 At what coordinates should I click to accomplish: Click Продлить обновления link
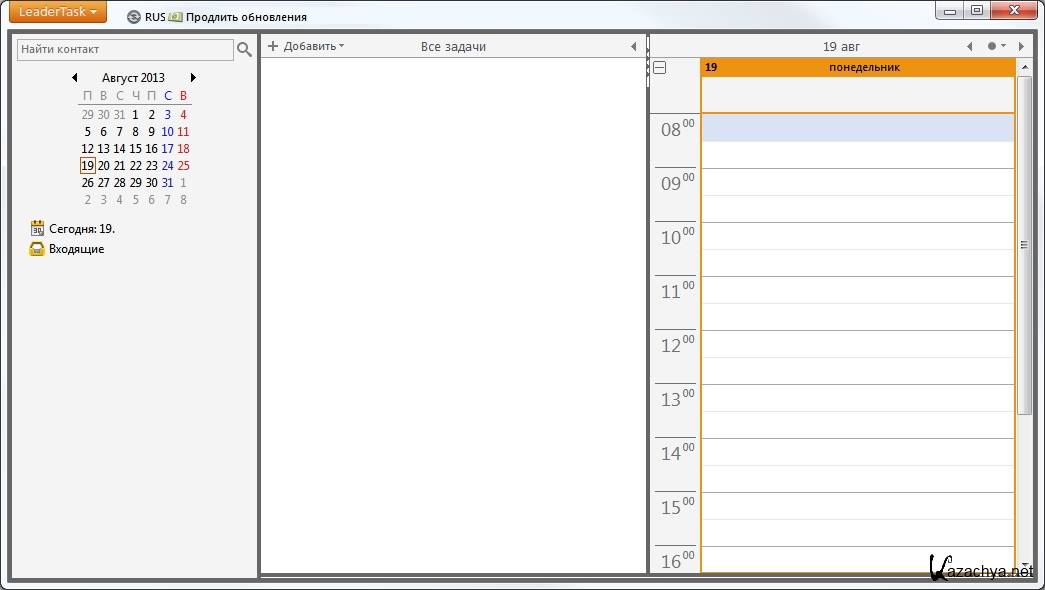[246, 17]
